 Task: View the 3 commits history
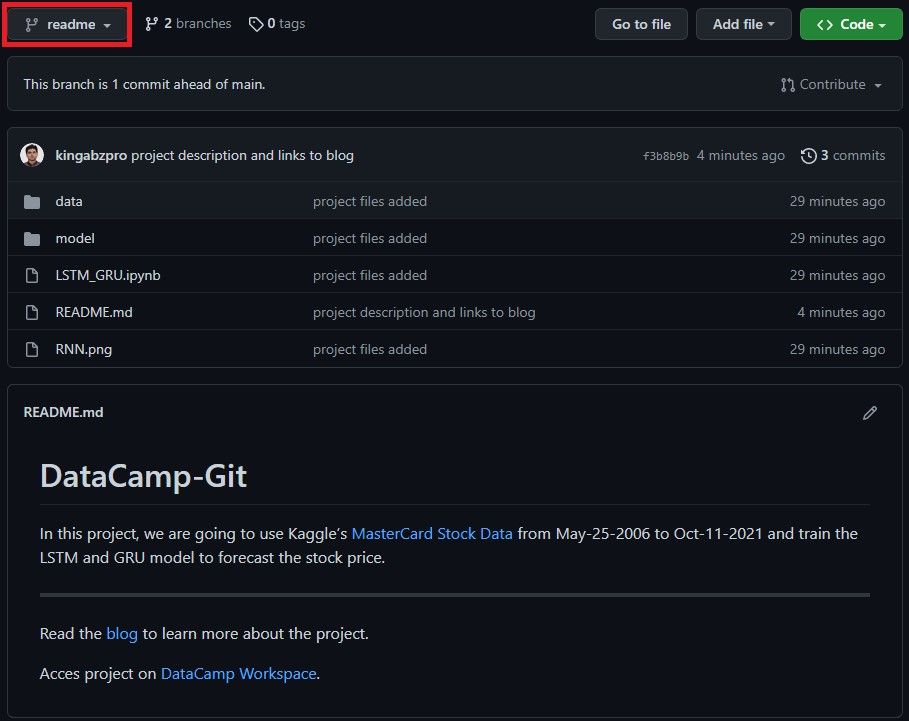pos(843,155)
